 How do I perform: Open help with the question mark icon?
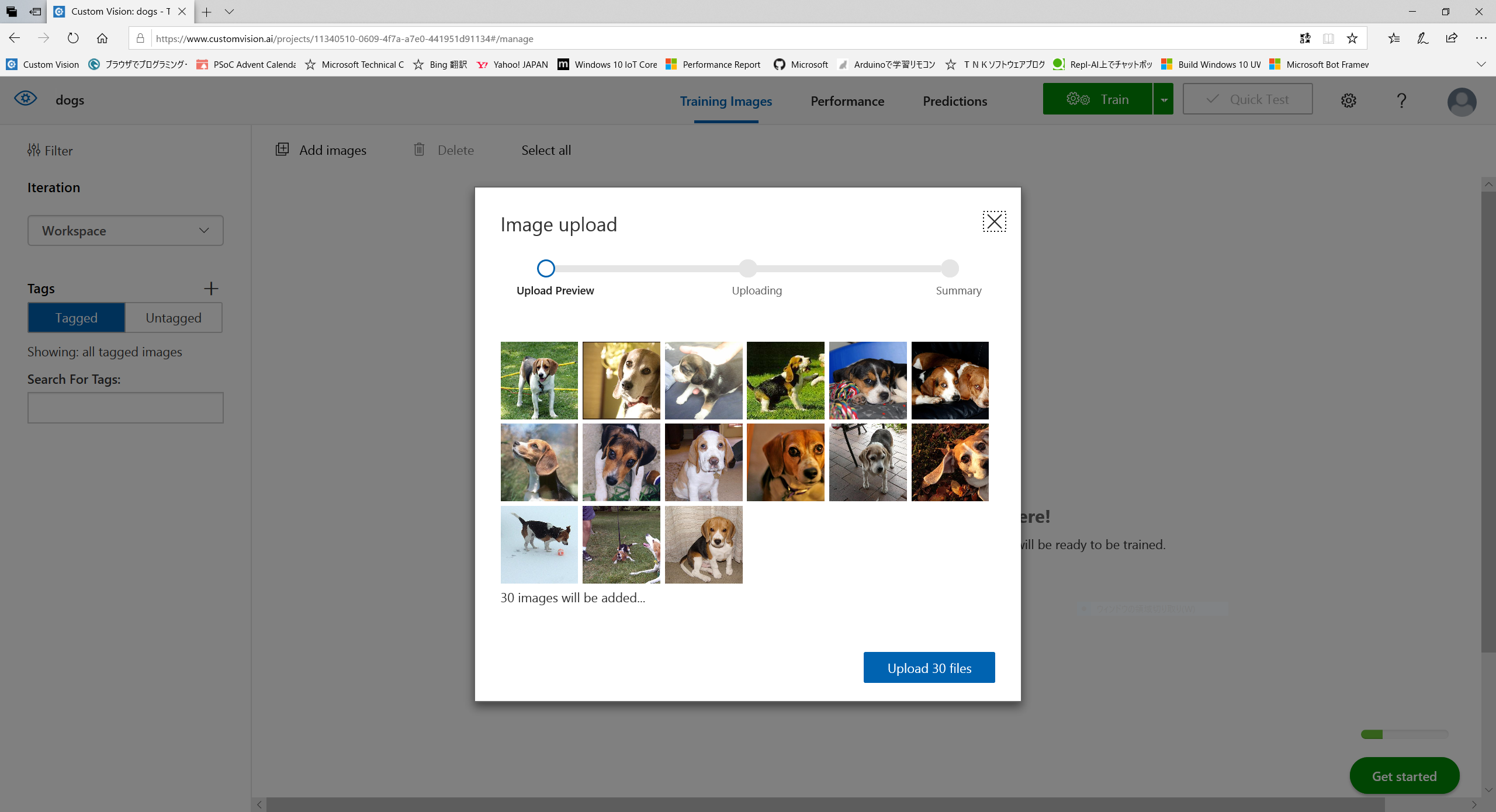[x=1401, y=100]
